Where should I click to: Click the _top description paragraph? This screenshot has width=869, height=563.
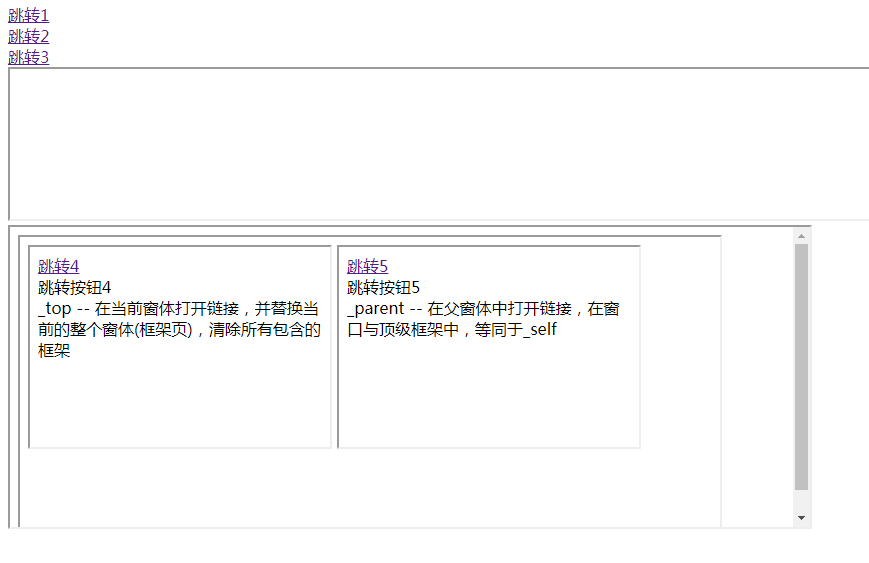point(179,330)
